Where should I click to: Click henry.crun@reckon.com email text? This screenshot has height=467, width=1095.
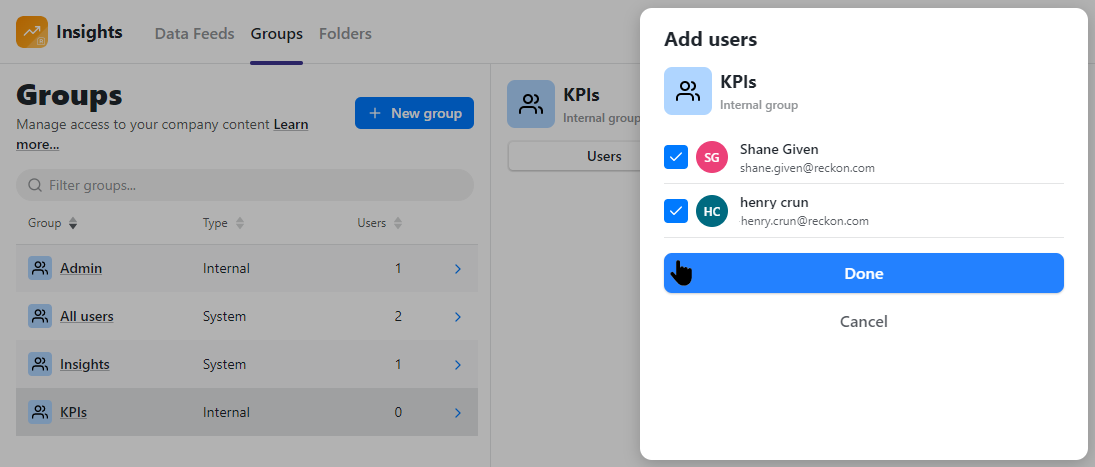click(804, 221)
